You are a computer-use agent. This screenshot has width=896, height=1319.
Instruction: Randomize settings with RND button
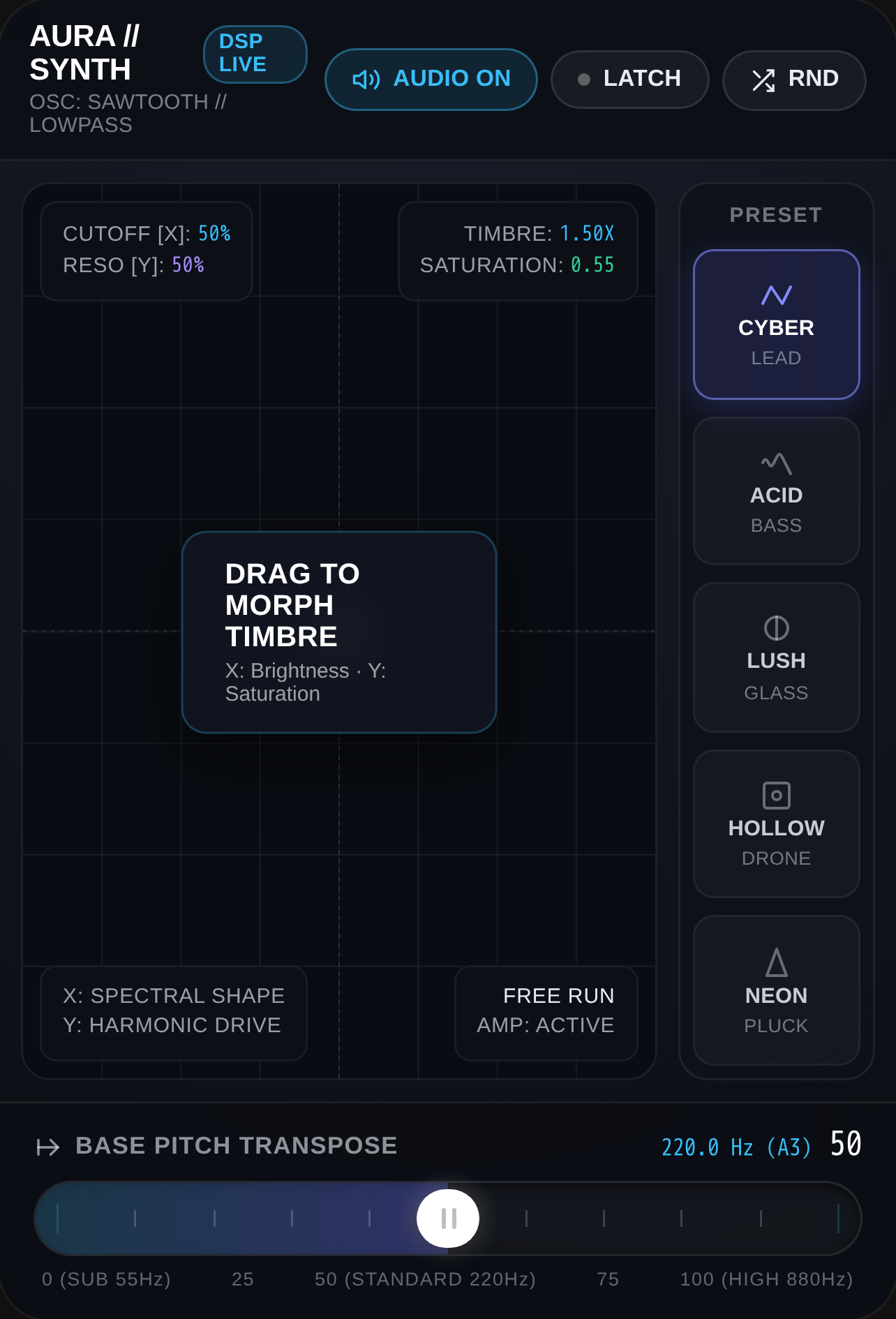click(x=794, y=80)
